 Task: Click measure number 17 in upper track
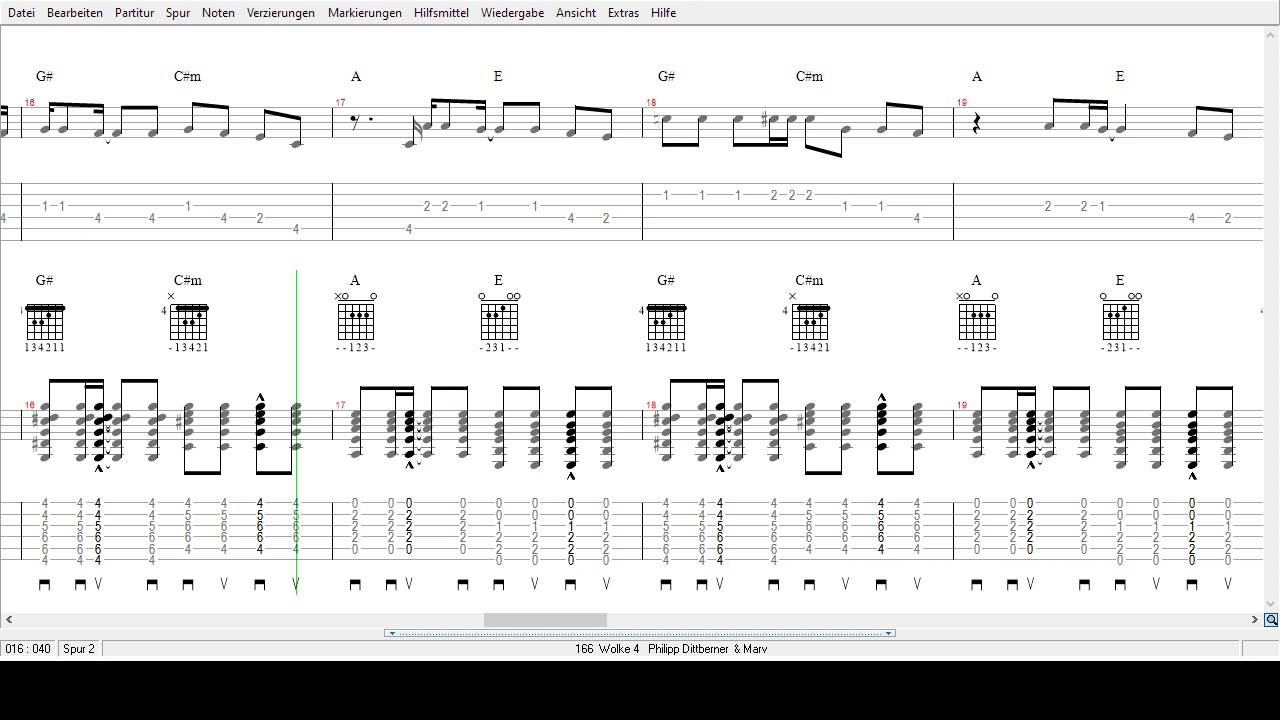coord(341,103)
